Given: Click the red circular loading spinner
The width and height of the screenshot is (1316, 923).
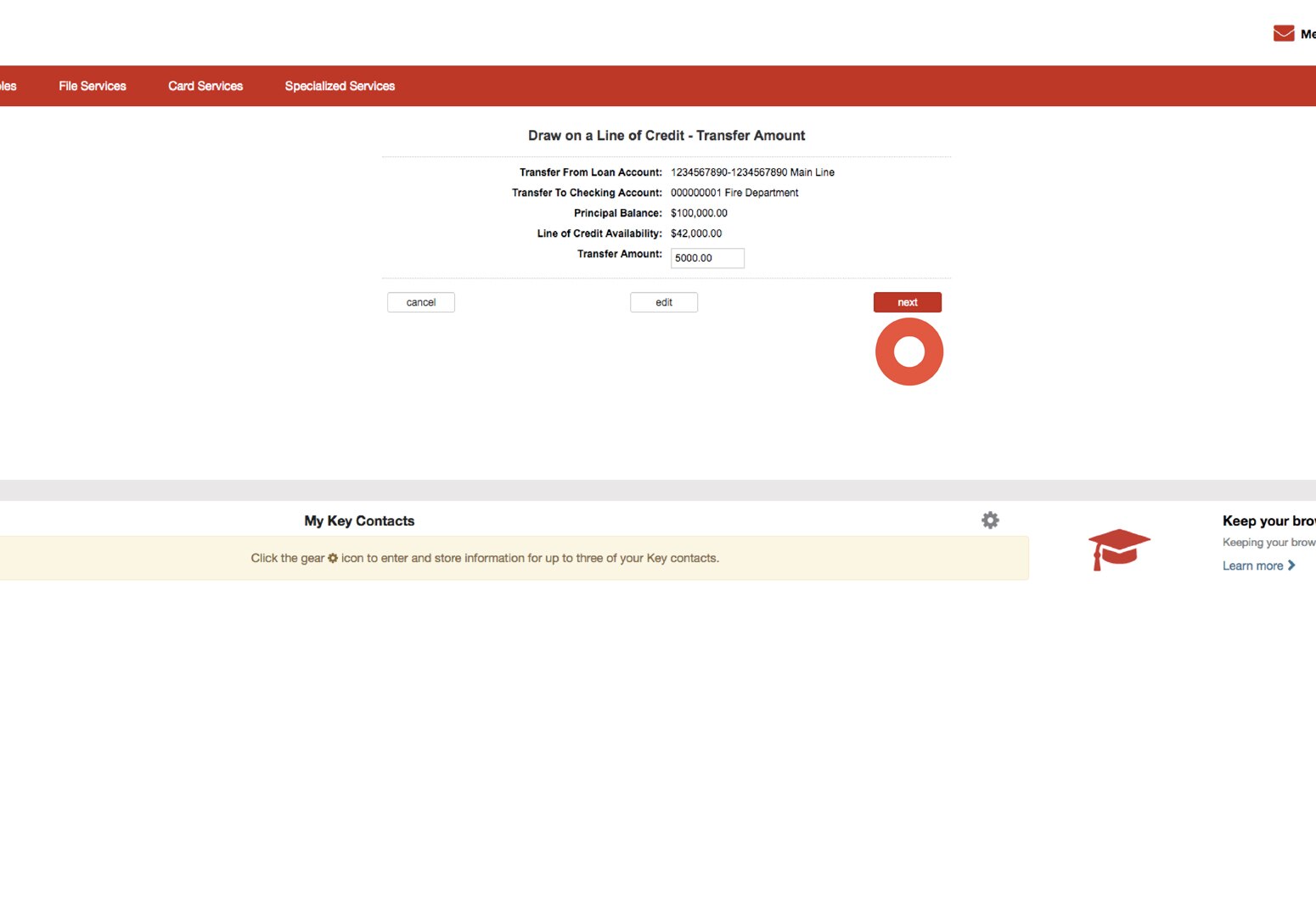Looking at the screenshot, I should click(908, 351).
